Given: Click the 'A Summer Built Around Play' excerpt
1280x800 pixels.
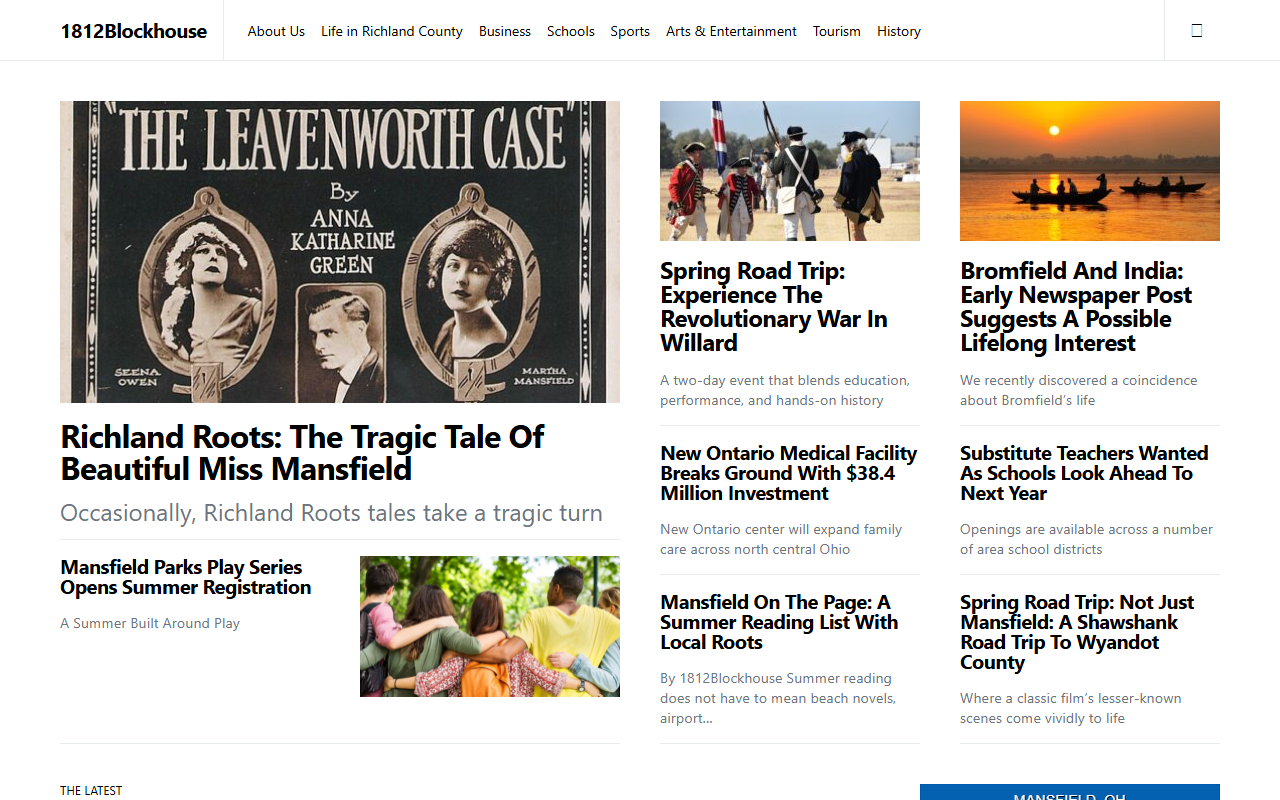Looking at the screenshot, I should point(150,623).
